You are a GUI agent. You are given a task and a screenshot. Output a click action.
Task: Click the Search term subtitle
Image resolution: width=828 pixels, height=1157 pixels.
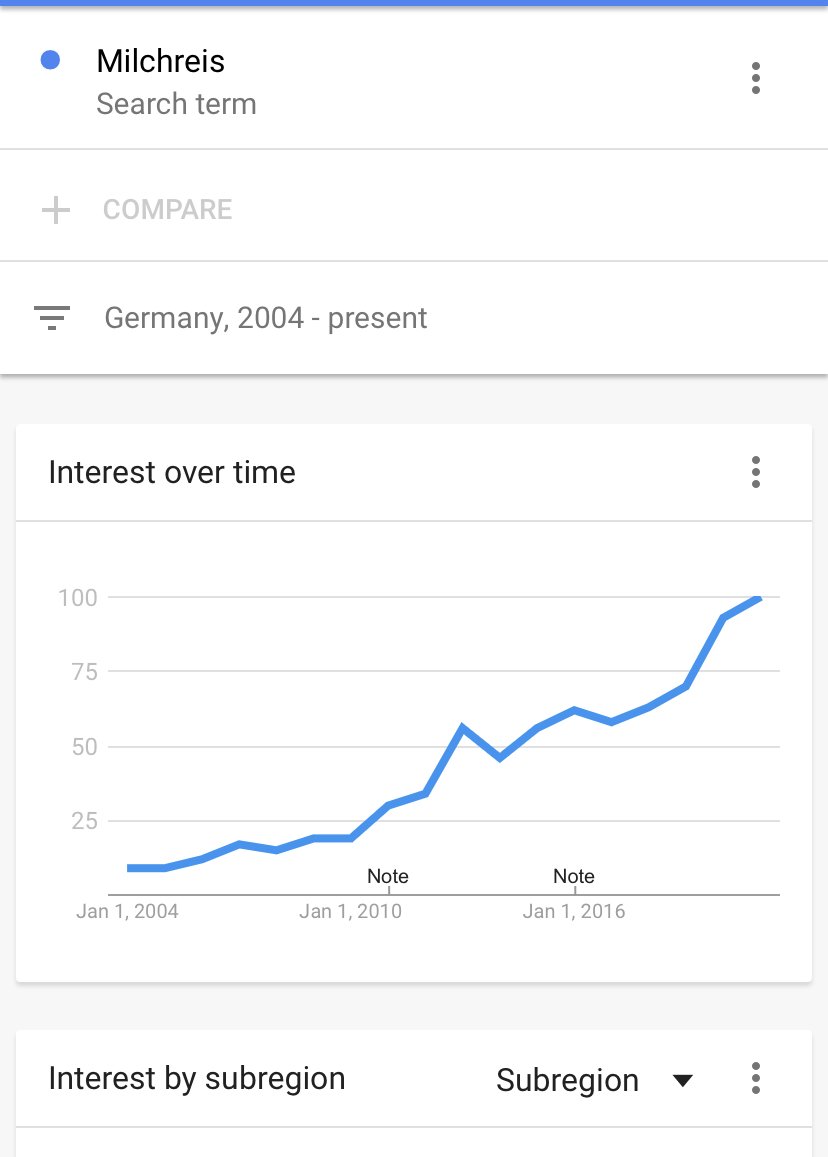click(x=176, y=104)
